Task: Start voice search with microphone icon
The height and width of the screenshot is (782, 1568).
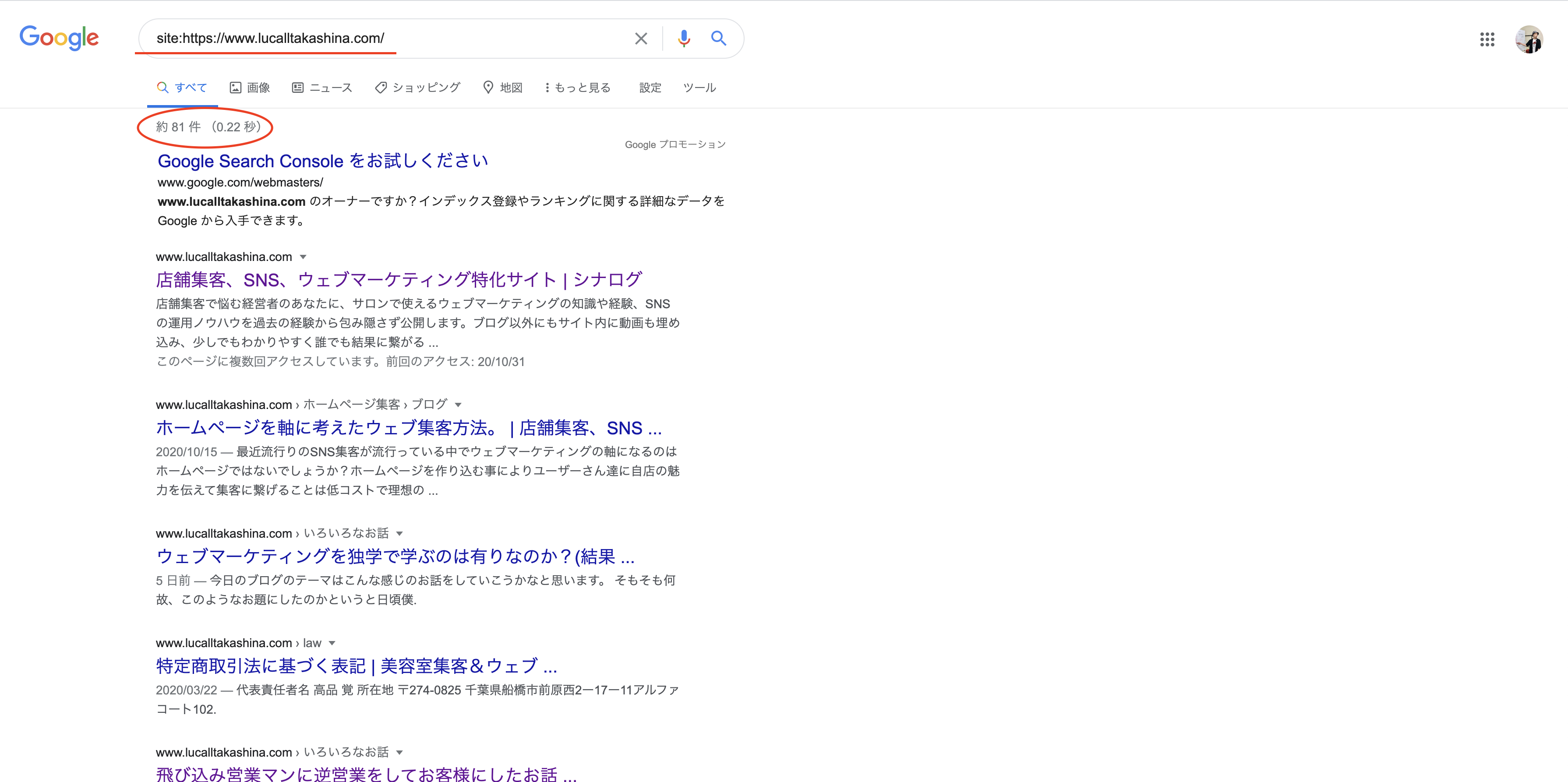Action: pyautogui.click(x=684, y=39)
